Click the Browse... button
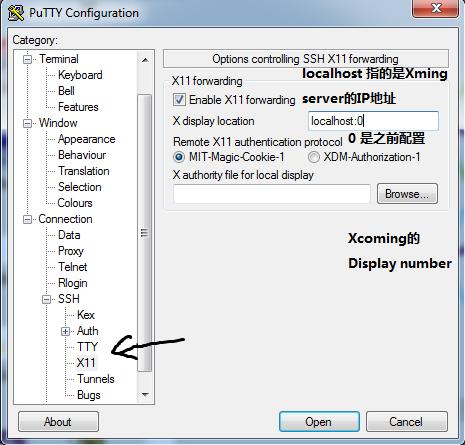The width and height of the screenshot is (465, 445). [407, 194]
